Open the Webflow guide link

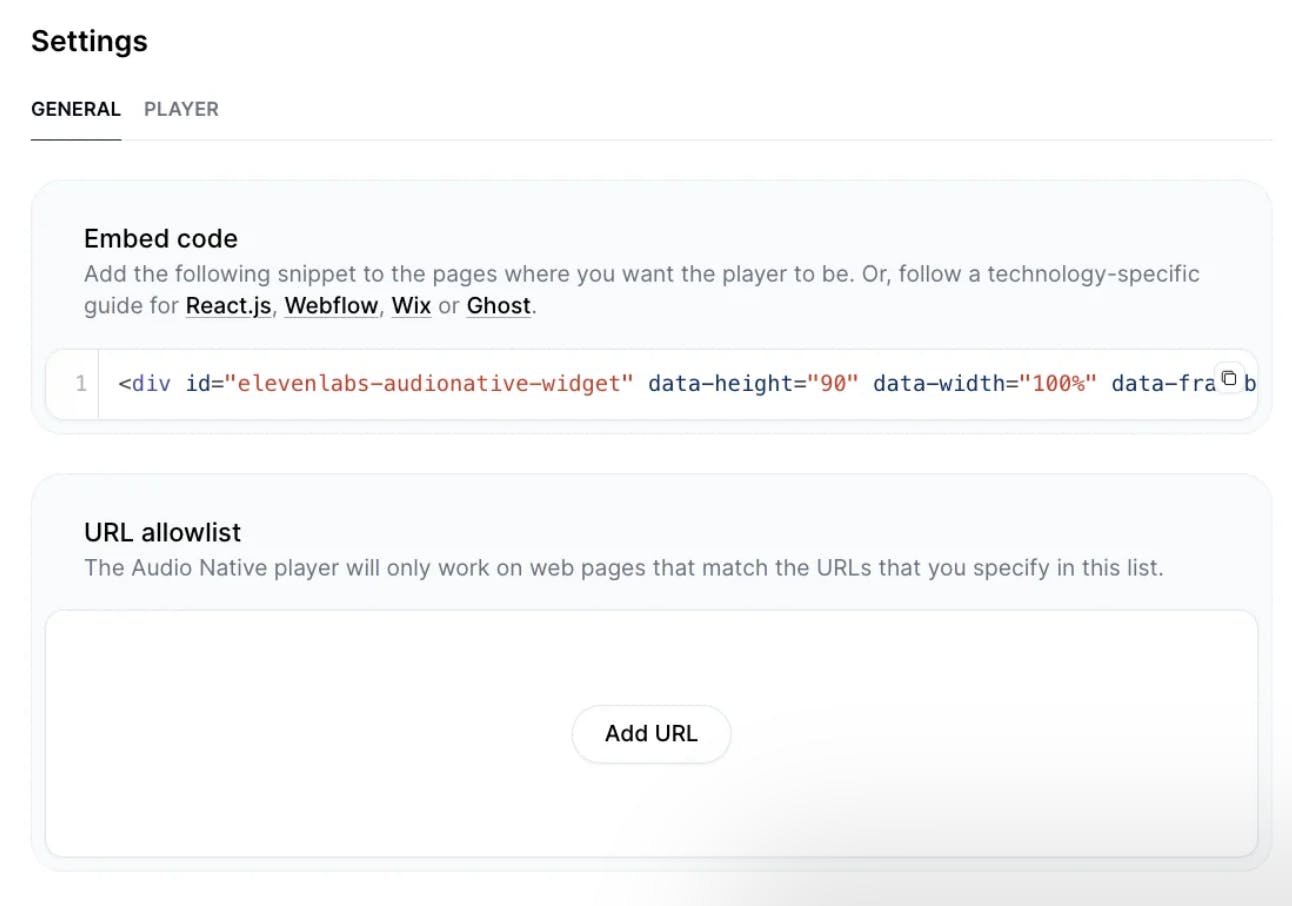click(331, 306)
